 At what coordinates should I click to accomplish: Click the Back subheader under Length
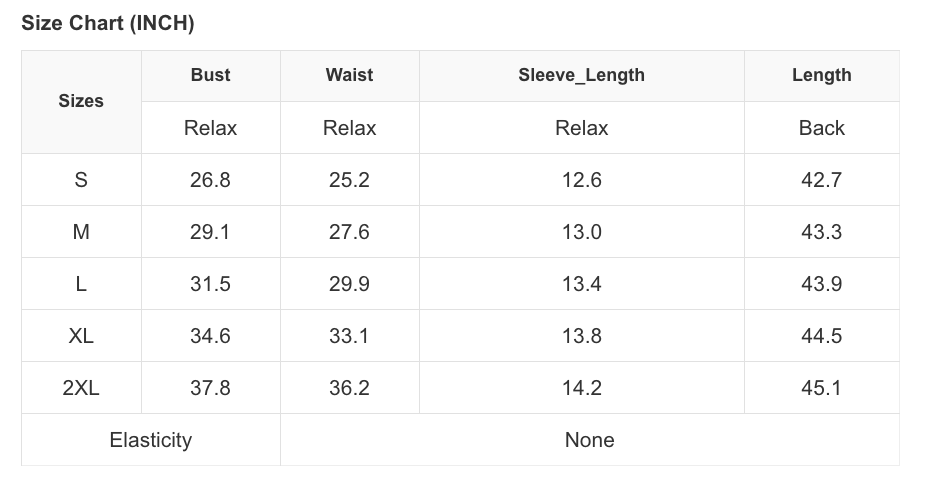tap(821, 128)
